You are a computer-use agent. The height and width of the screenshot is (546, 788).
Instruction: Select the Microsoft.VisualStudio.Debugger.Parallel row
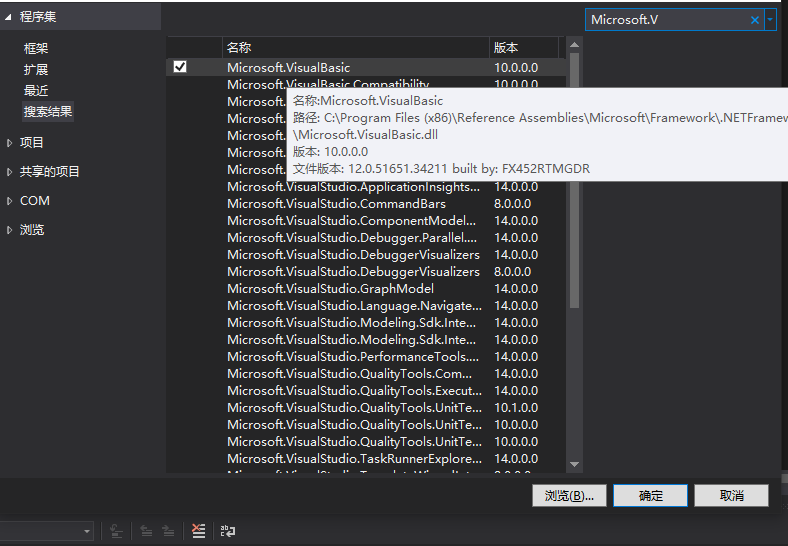(x=366, y=238)
